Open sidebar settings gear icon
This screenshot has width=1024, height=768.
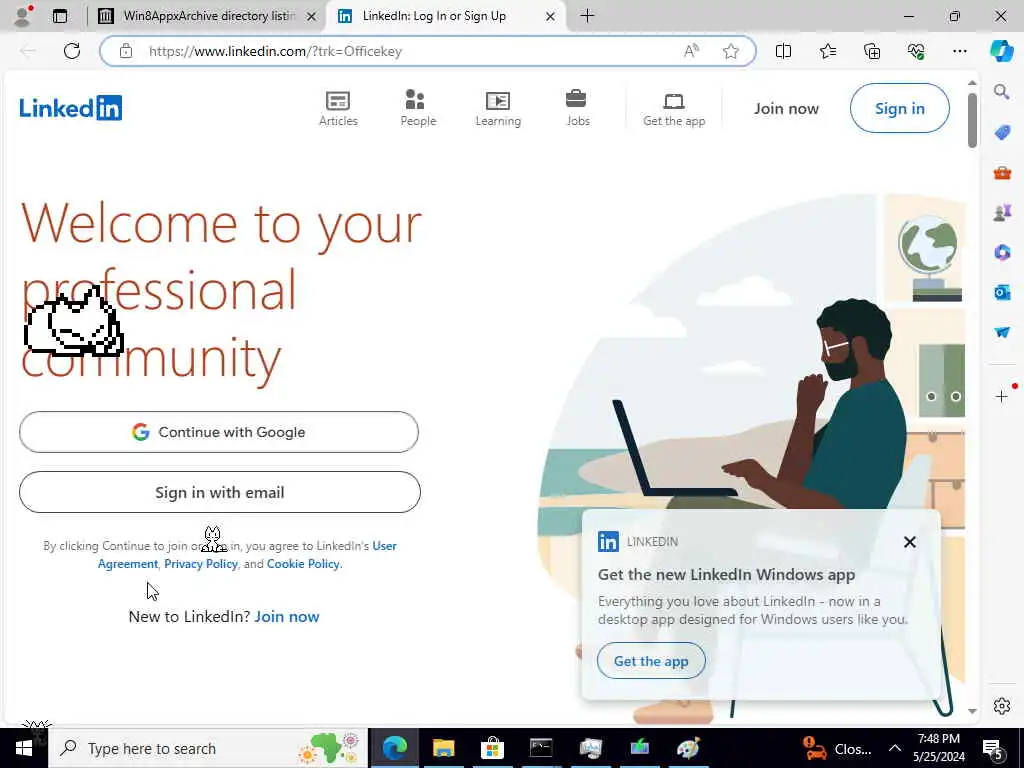coord(1002,706)
